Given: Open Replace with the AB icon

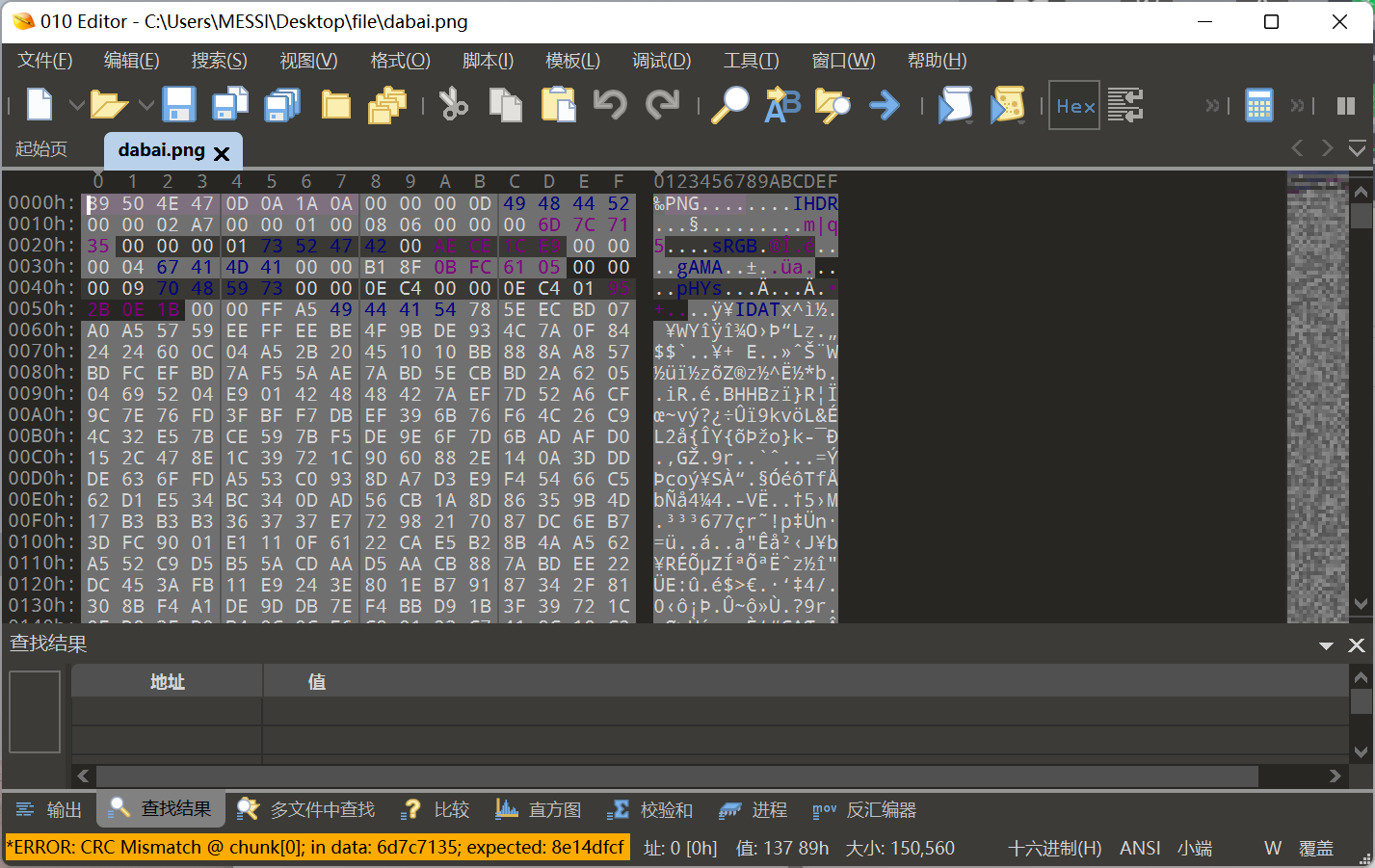Looking at the screenshot, I should tap(782, 104).
